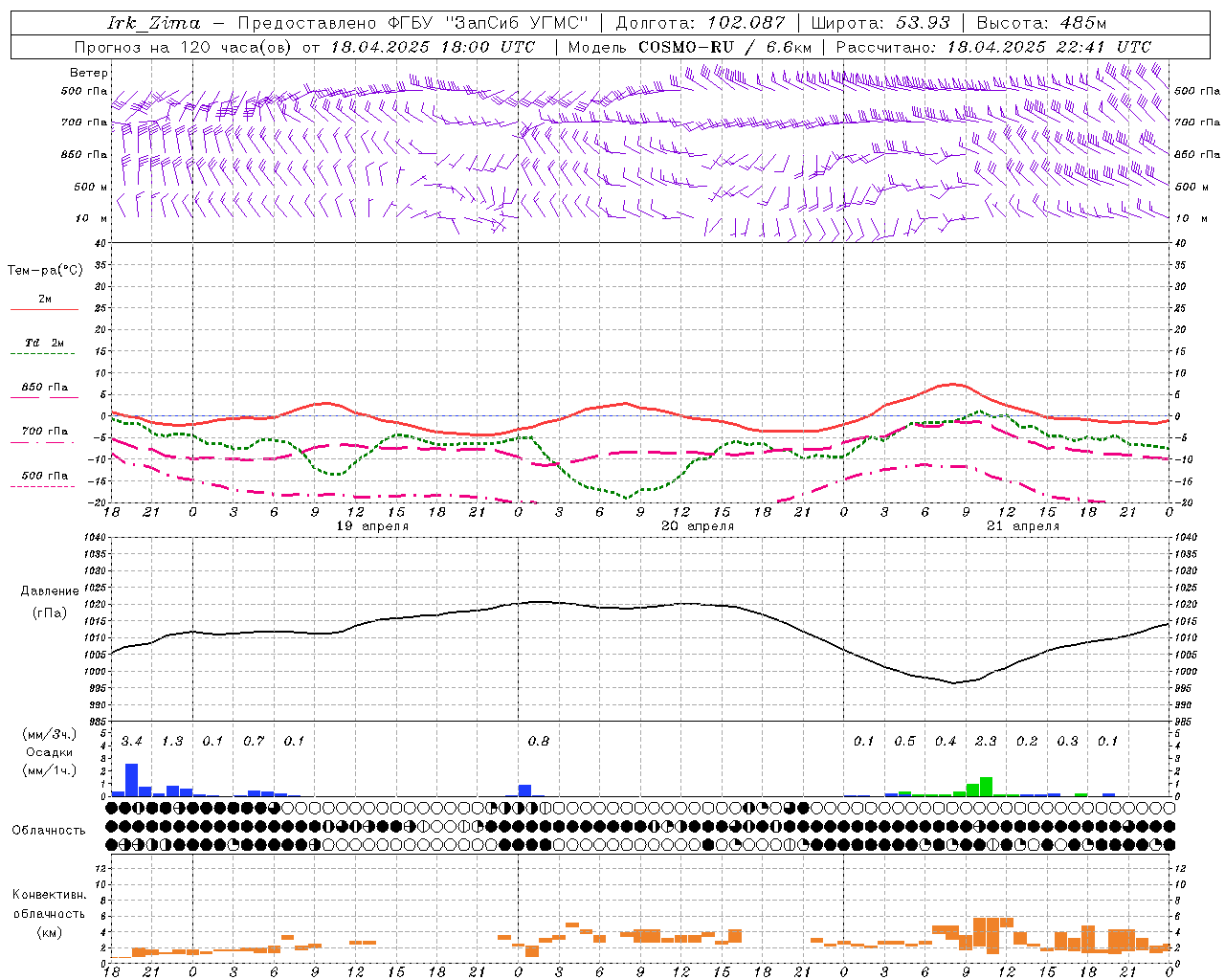Image resolution: width=1225 pixels, height=980 pixels.
Task: Click the elevation value 485м
Action: pos(1082,23)
